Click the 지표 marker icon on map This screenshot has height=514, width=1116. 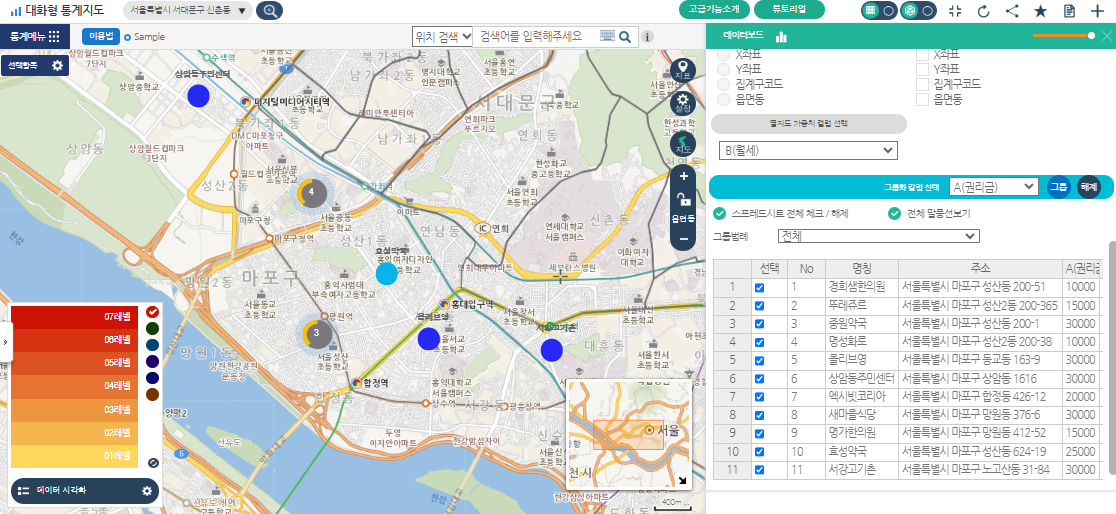pos(683,71)
